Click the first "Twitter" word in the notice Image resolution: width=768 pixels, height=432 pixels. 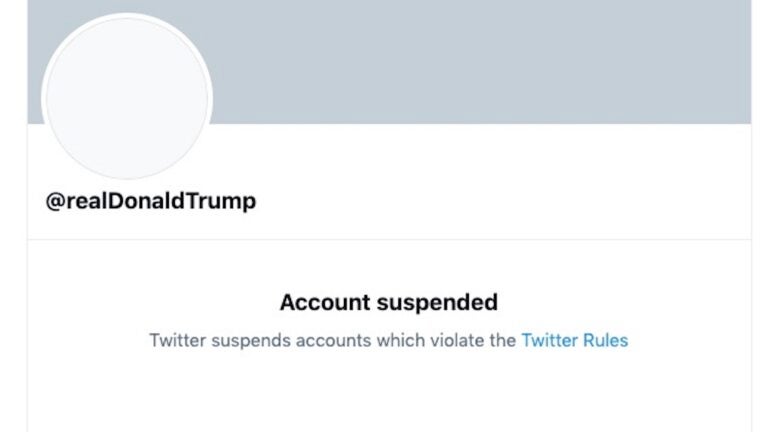click(x=176, y=340)
